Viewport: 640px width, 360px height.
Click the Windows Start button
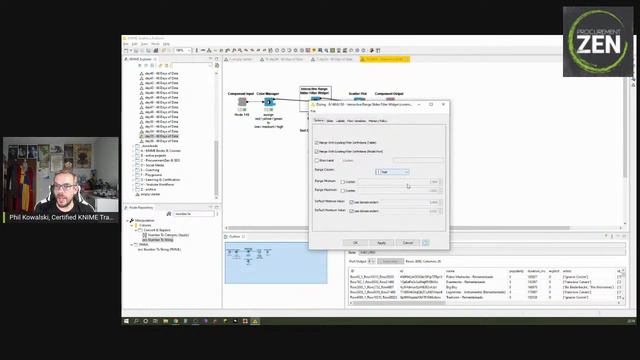tap(127, 321)
